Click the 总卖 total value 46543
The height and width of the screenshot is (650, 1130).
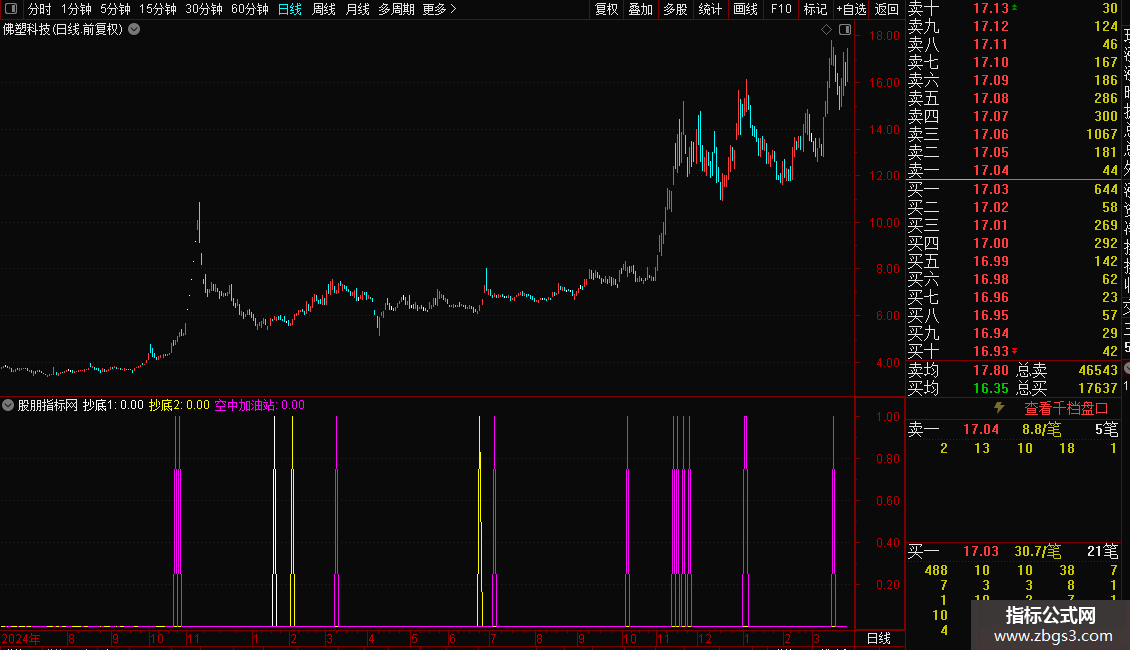point(1098,370)
